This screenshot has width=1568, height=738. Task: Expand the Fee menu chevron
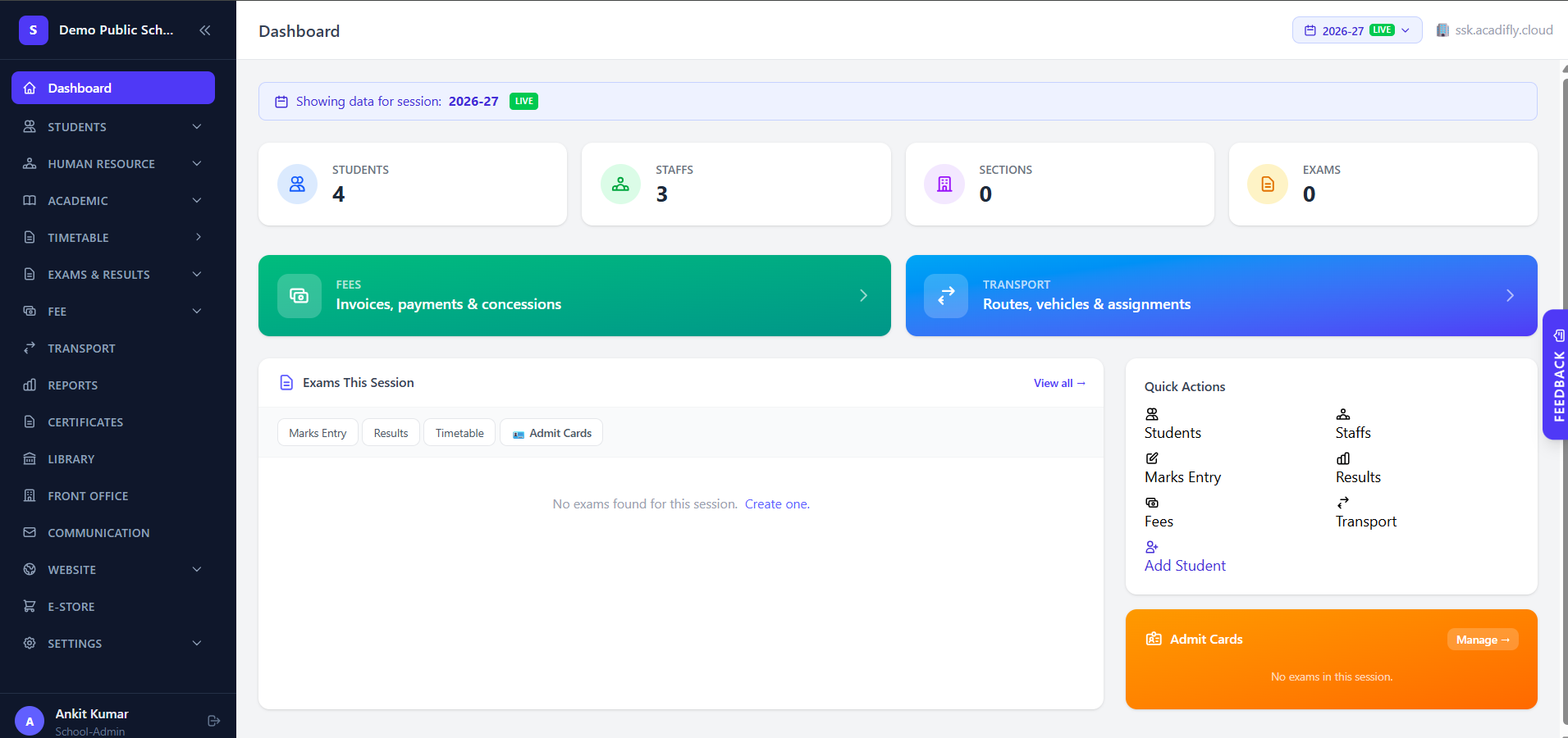click(197, 311)
